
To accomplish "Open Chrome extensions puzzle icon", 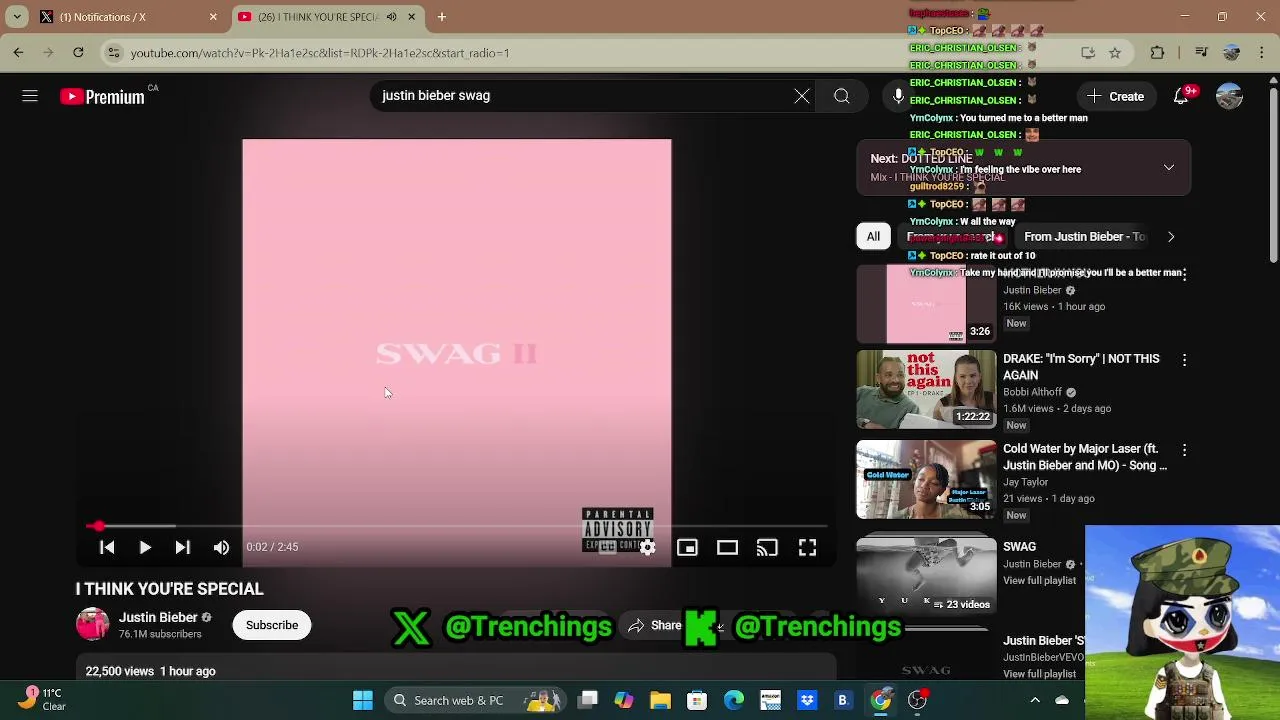I will click(x=1158, y=53).
